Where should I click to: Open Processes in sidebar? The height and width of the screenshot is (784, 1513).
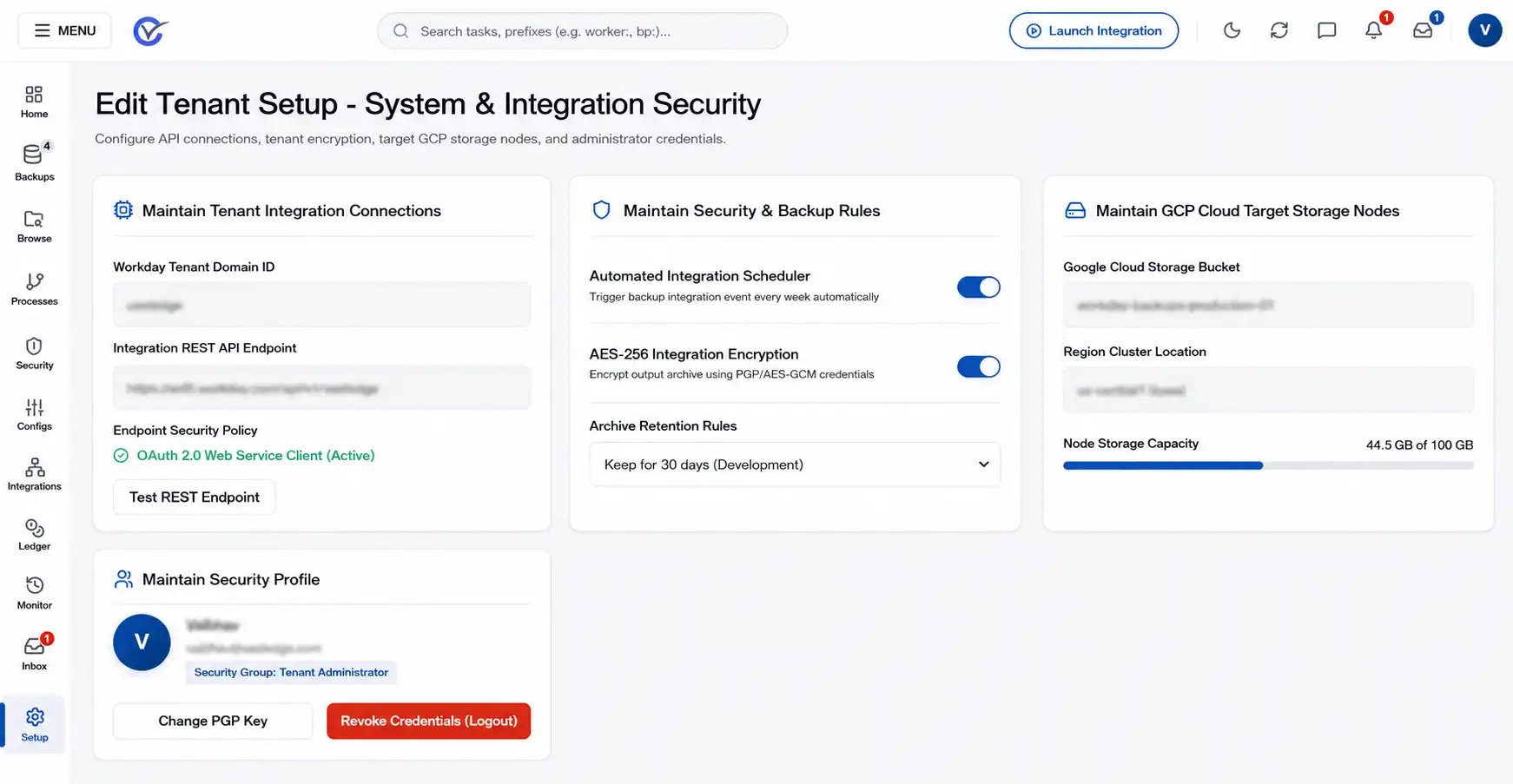pyautogui.click(x=34, y=289)
